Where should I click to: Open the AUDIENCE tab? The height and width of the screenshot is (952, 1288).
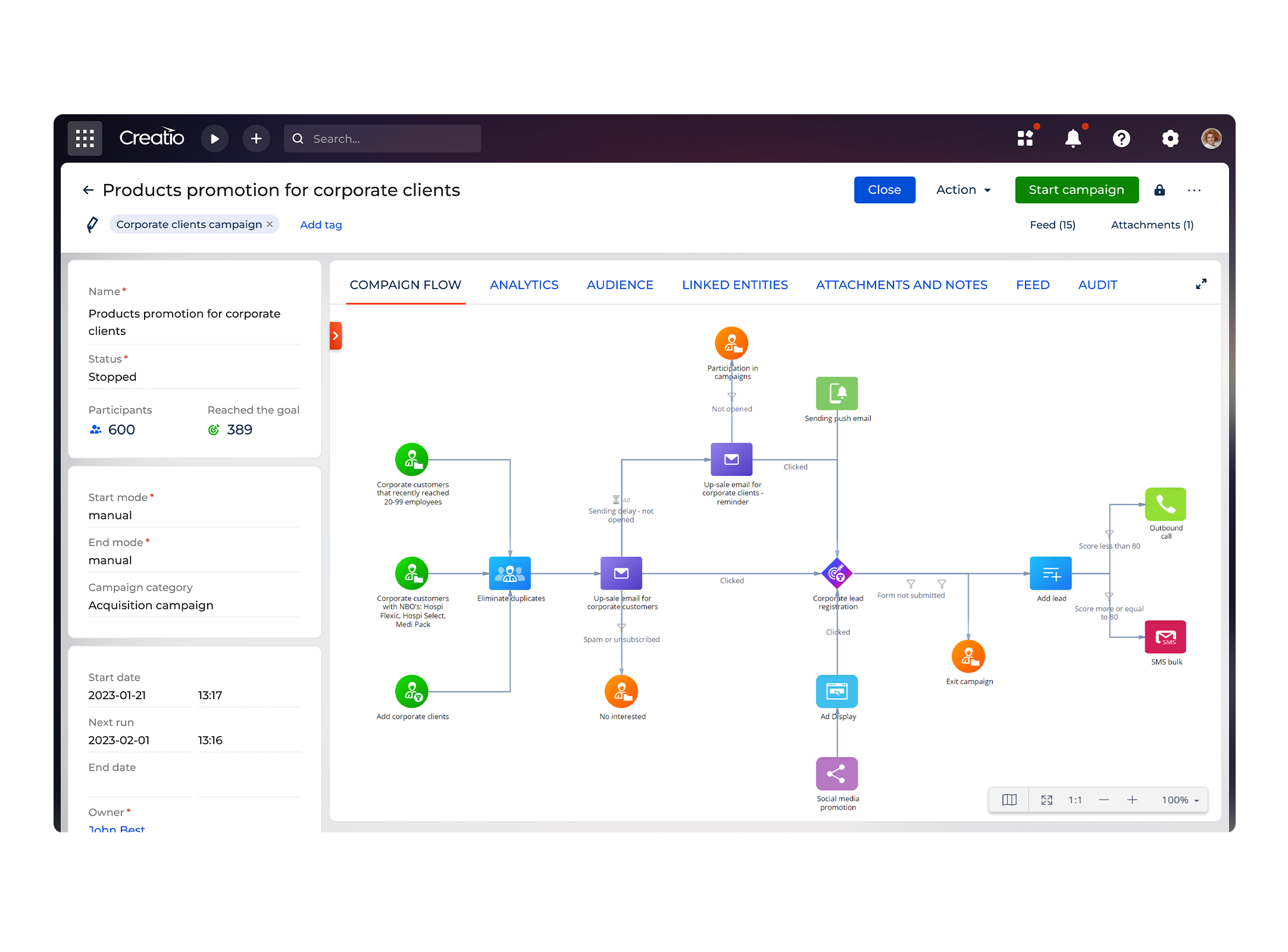click(x=620, y=284)
